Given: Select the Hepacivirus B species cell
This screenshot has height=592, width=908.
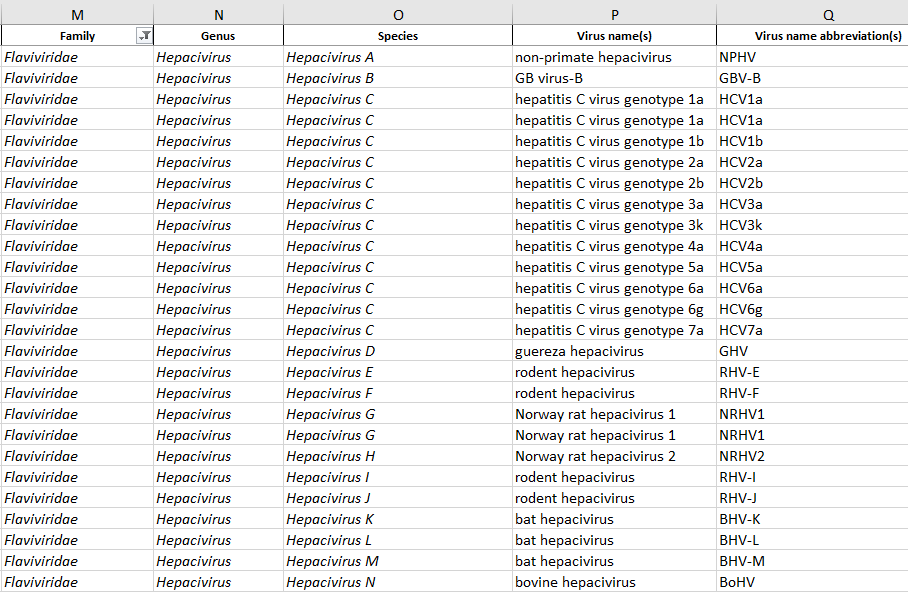Looking at the screenshot, I should (398, 78).
